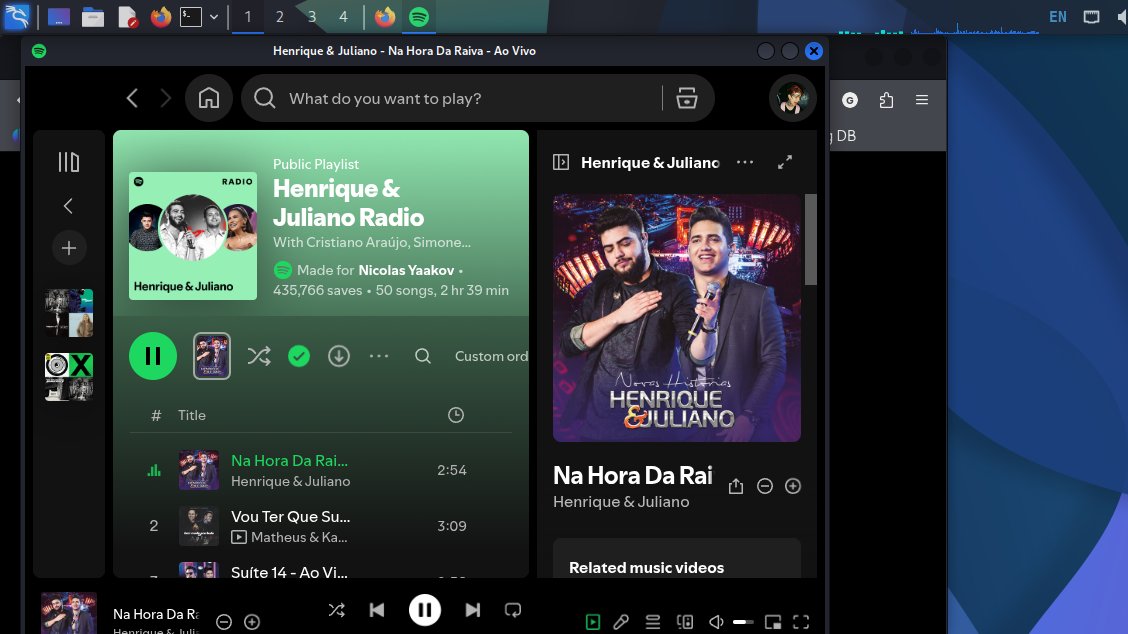Open the Nicolas Yaakov profile link
Viewport: 1128px width, 634px height.
406,271
